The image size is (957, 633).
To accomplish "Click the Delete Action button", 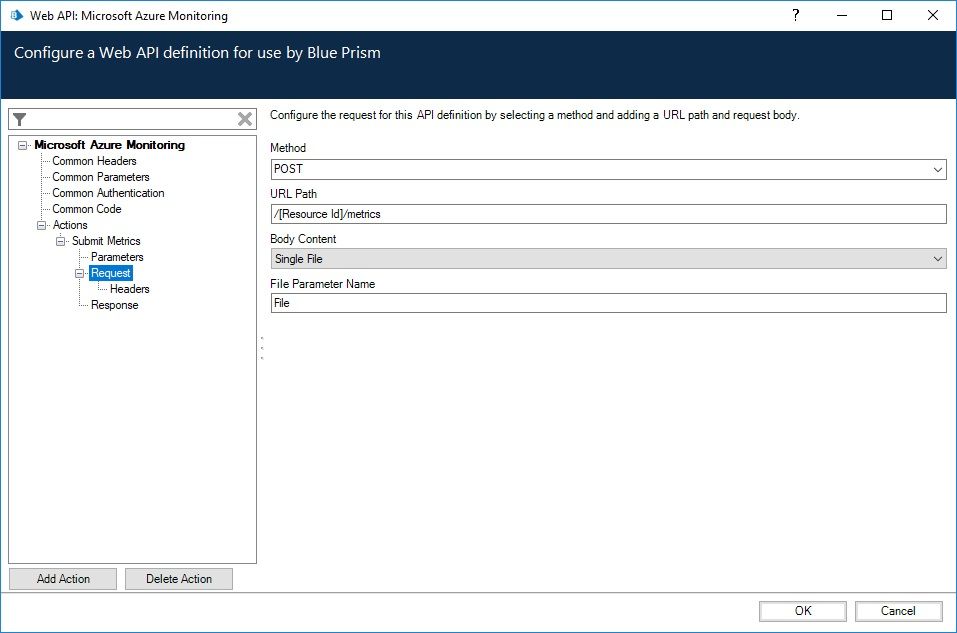I will (x=179, y=579).
